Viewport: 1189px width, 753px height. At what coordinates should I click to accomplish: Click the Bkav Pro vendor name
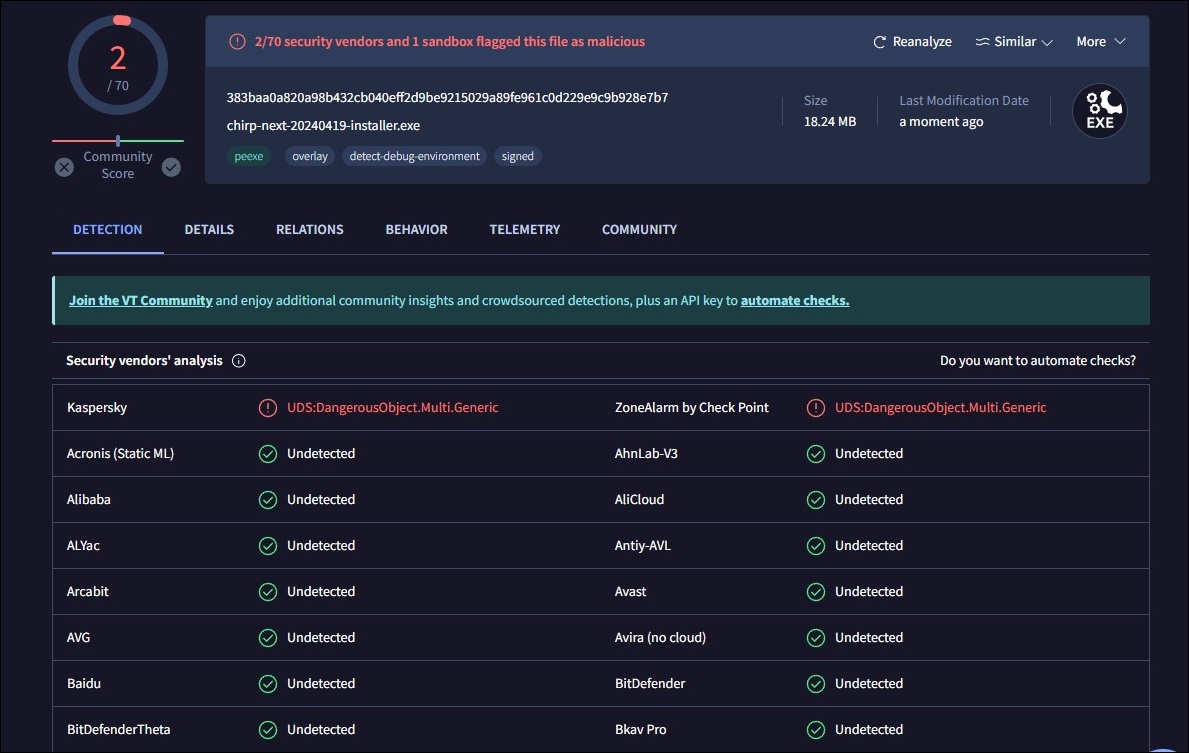(x=641, y=729)
